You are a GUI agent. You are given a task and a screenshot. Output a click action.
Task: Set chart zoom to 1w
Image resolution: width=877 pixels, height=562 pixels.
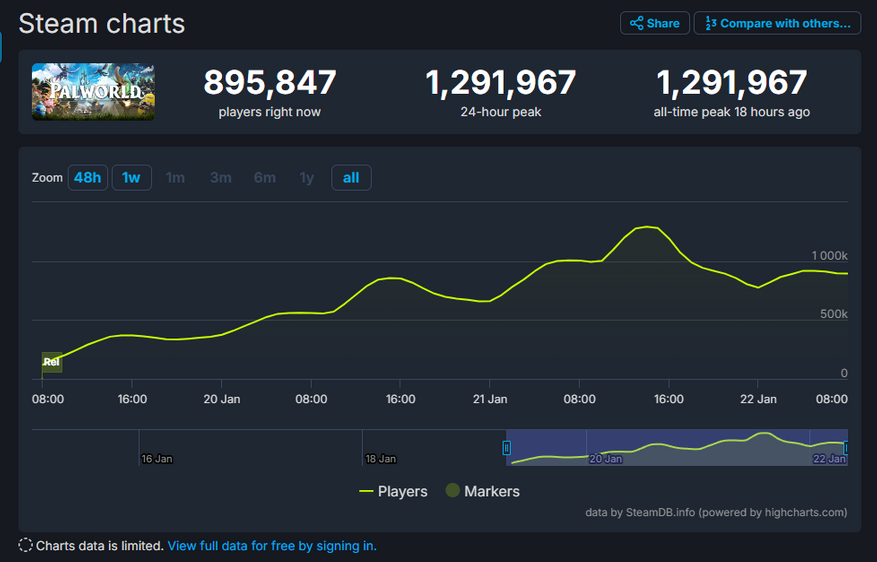coord(131,178)
